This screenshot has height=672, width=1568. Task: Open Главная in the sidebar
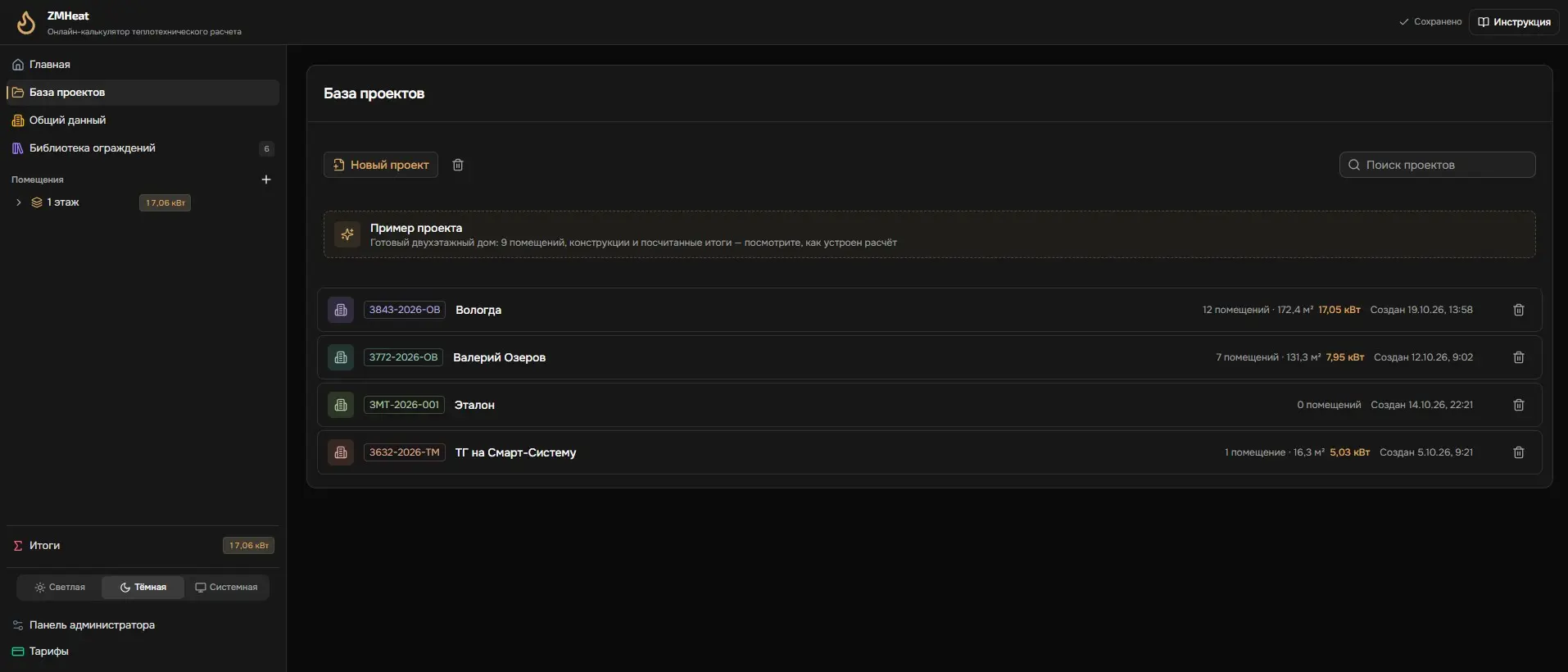pyautogui.click(x=143, y=65)
